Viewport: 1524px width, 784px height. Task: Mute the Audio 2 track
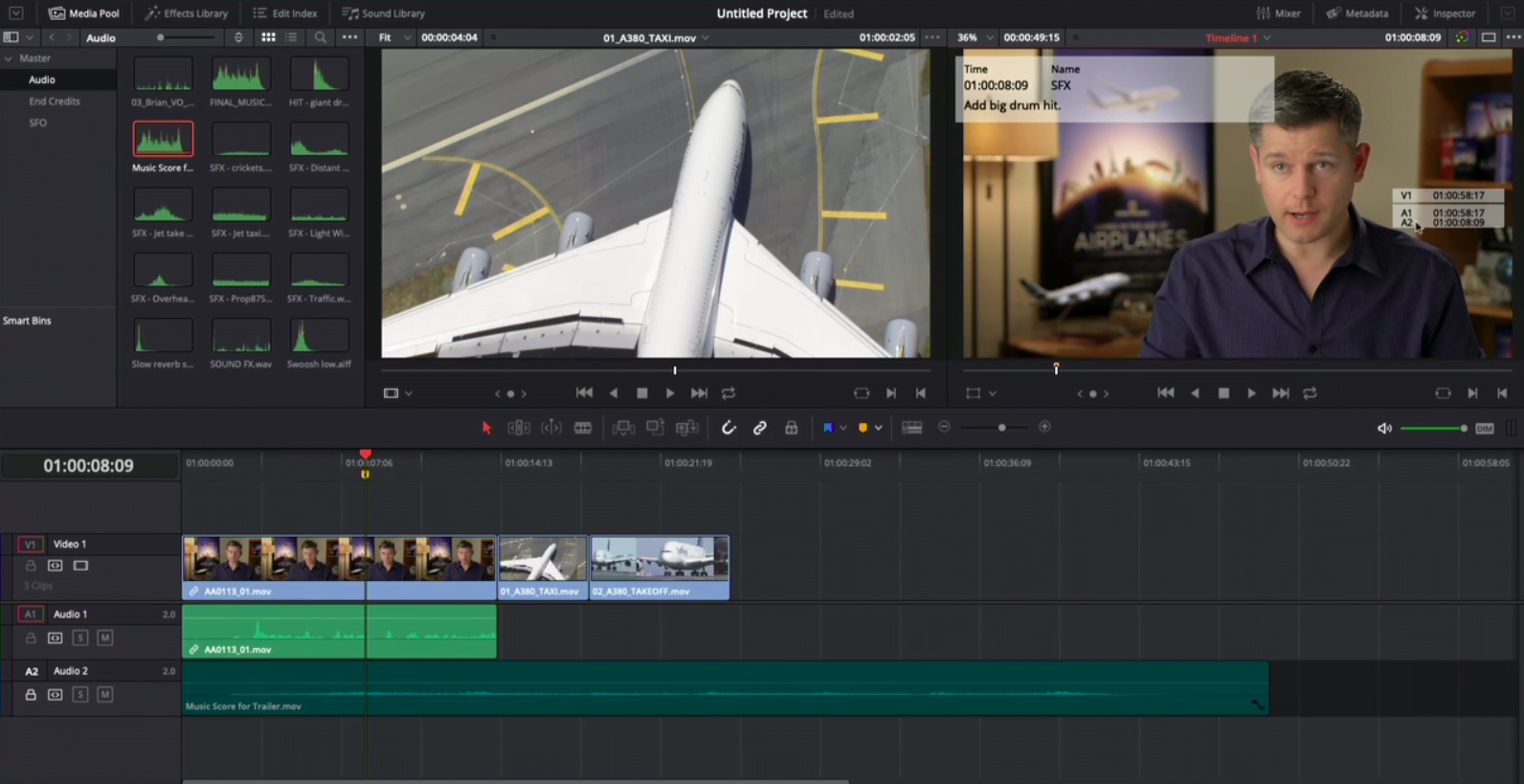(105, 694)
